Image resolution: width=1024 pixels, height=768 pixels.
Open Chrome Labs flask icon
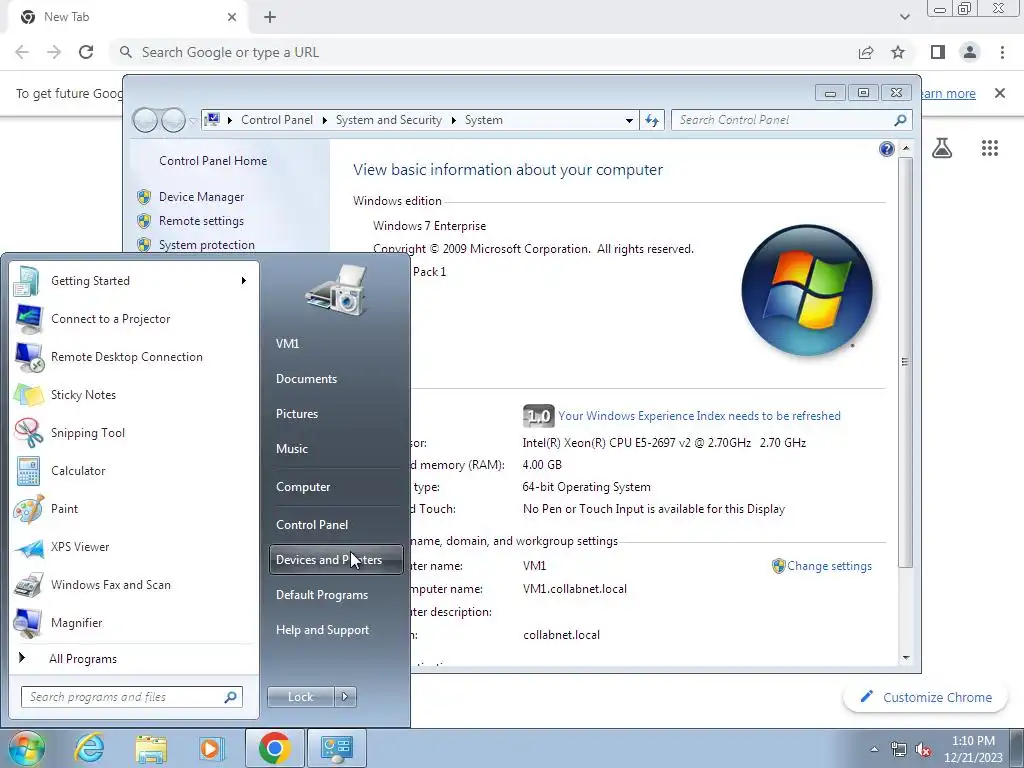click(x=942, y=148)
